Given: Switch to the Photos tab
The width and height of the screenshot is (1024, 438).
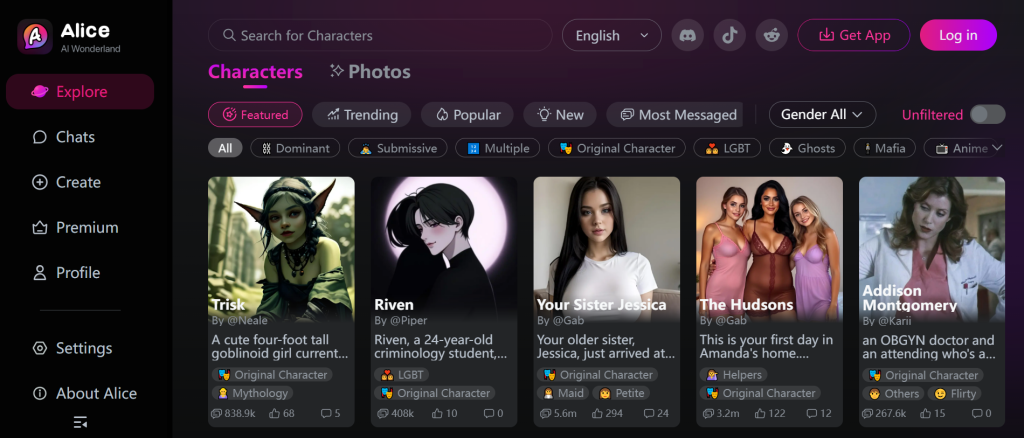Looking at the screenshot, I should coord(370,72).
